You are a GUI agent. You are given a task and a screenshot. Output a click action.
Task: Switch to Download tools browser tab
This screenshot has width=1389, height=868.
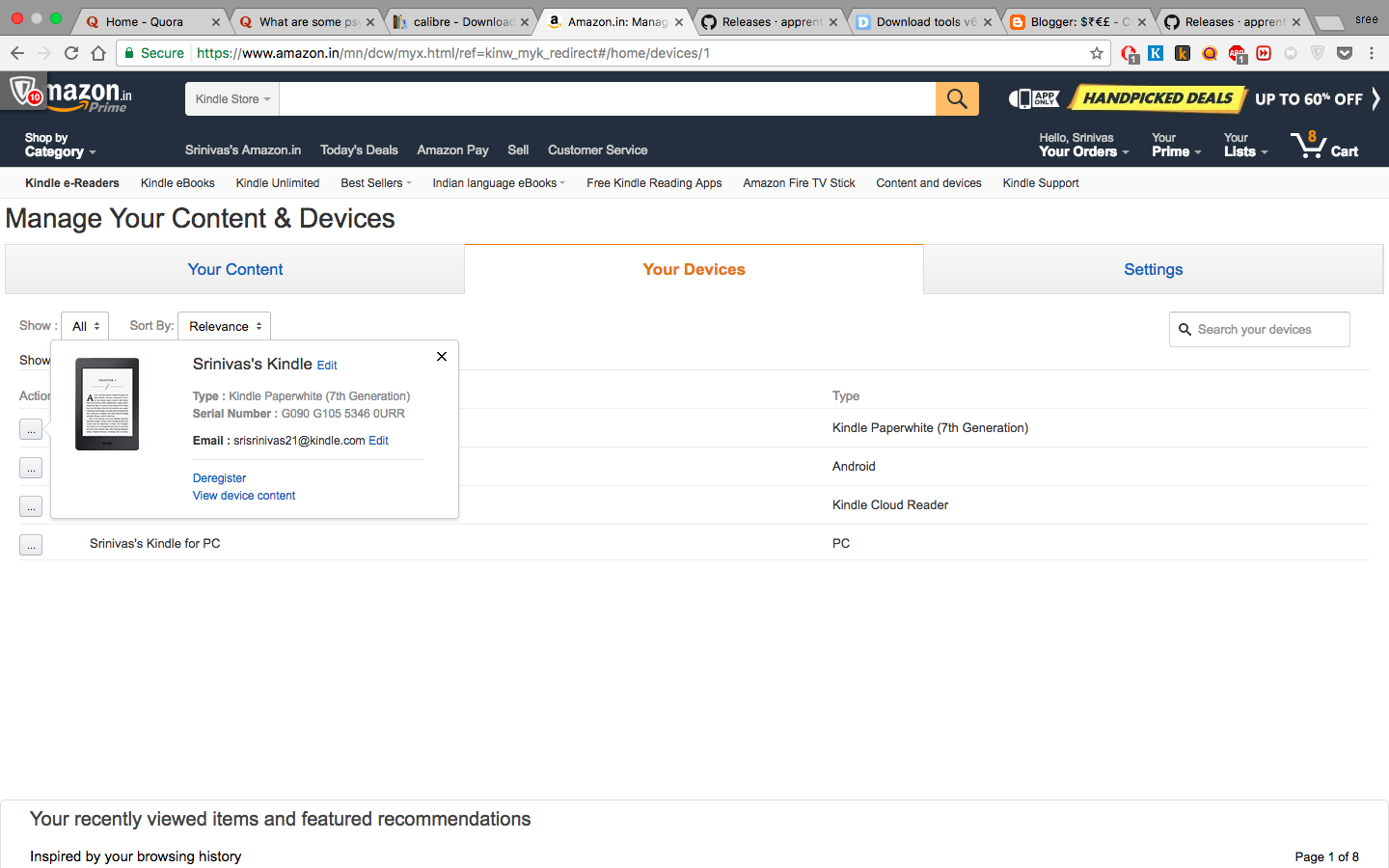(924, 22)
